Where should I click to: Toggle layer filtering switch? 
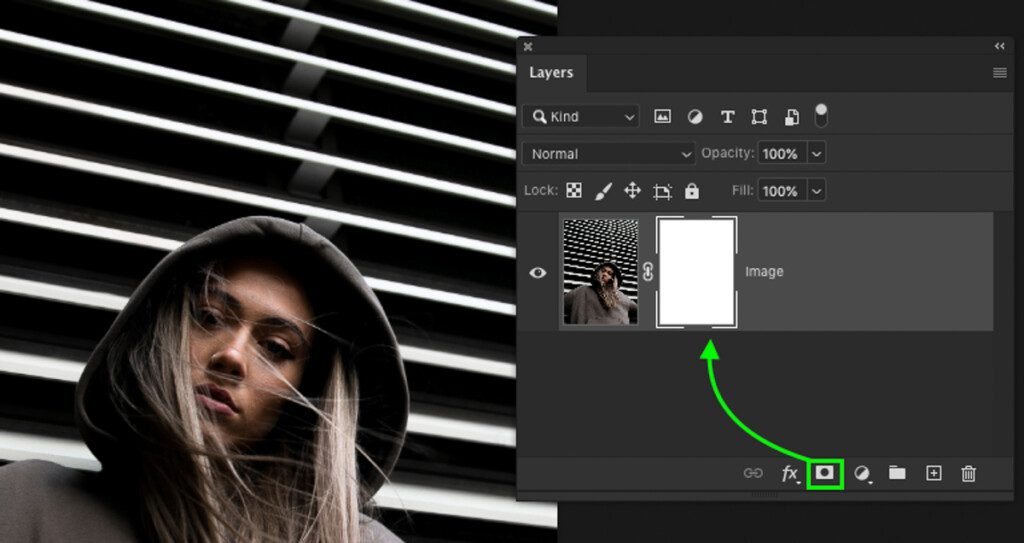point(821,116)
